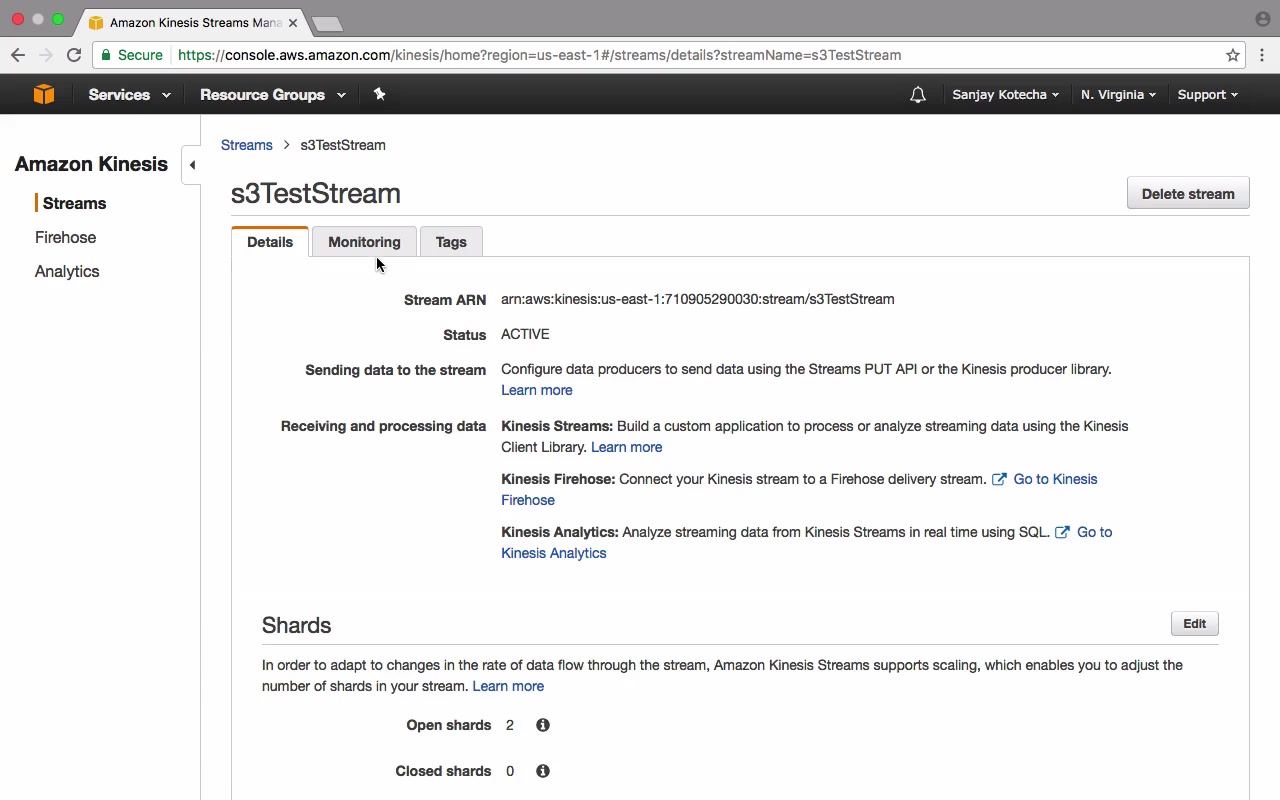Expand the Resource Groups dropdown

[x=273, y=95]
